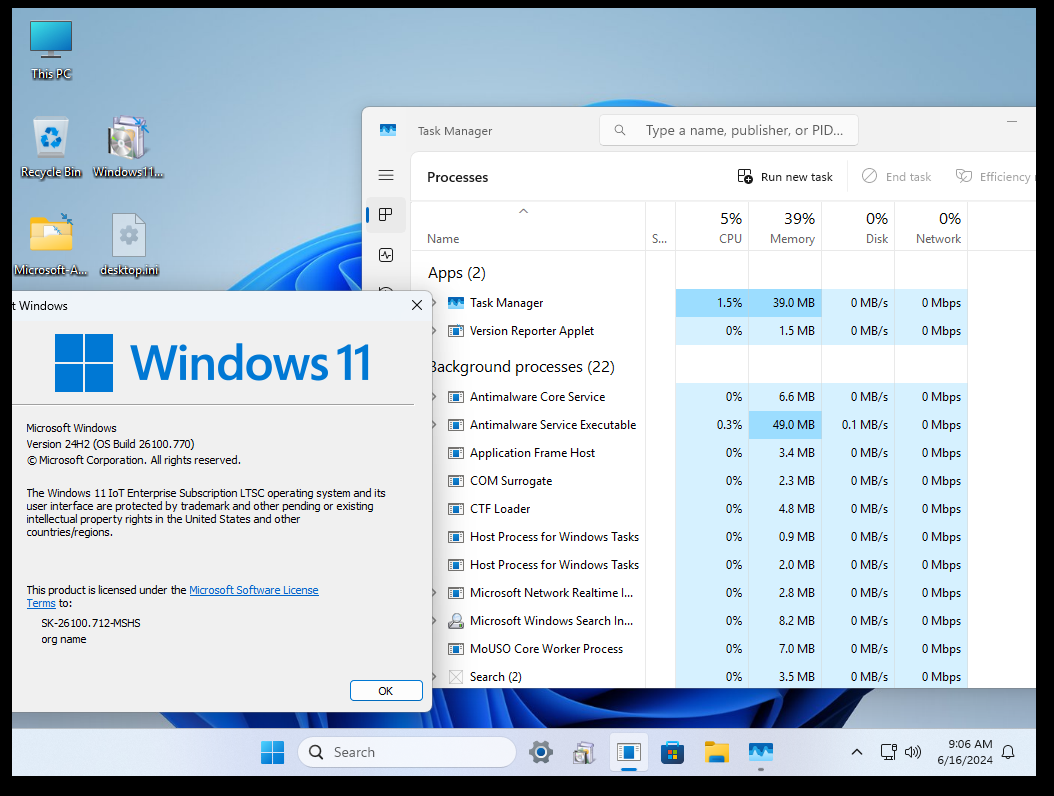Select the desktop.ini file icon
The width and height of the screenshot is (1054, 796).
click(x=129, y=245)
